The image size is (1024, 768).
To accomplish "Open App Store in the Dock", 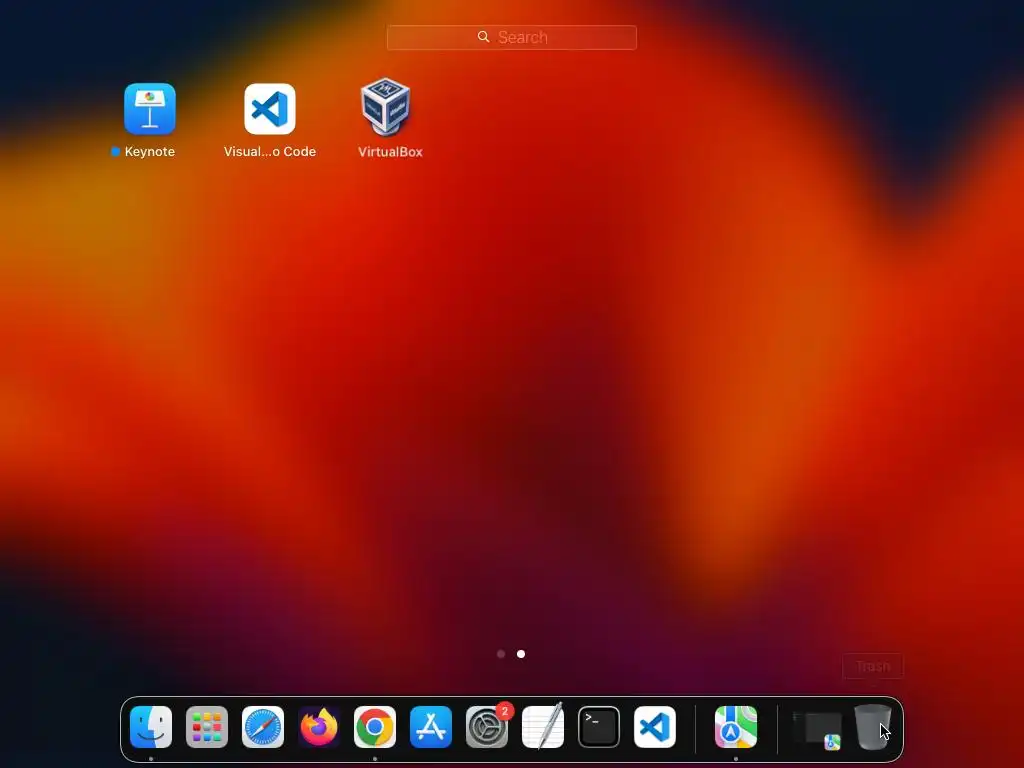I will [431, 727].
